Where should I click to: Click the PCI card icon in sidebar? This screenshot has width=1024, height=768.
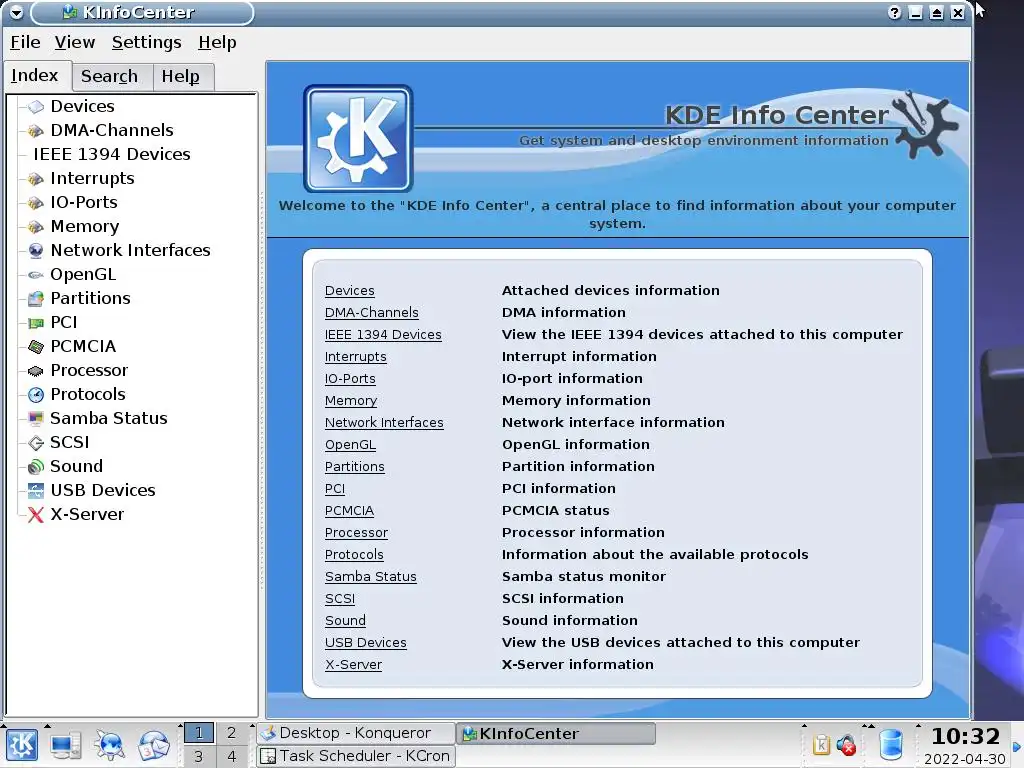click(36, 323)
